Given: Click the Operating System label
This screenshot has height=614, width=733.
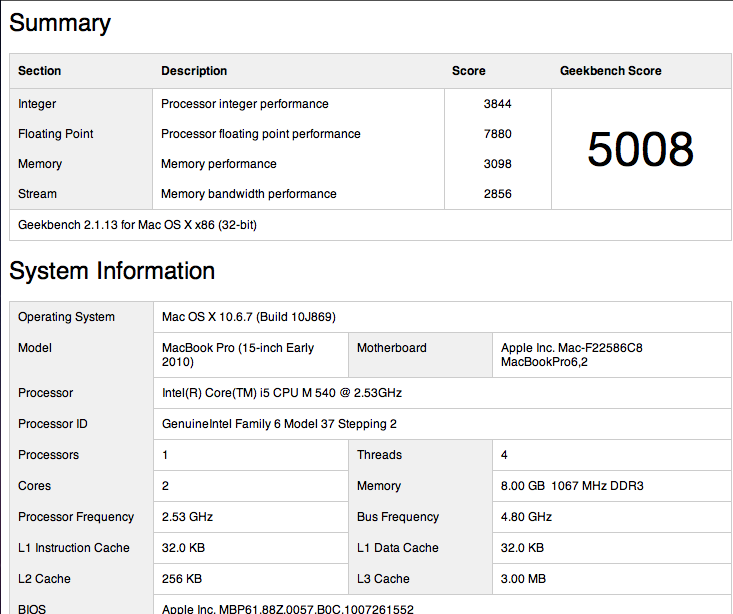Looking at the screenshot, I should 66,317.
